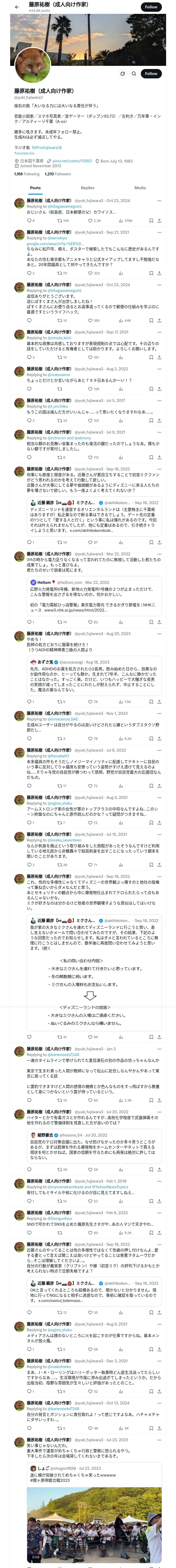Open profile search with the magnifier icon
The width and height of the screenshot is (176, 1568).
point(133,74)
